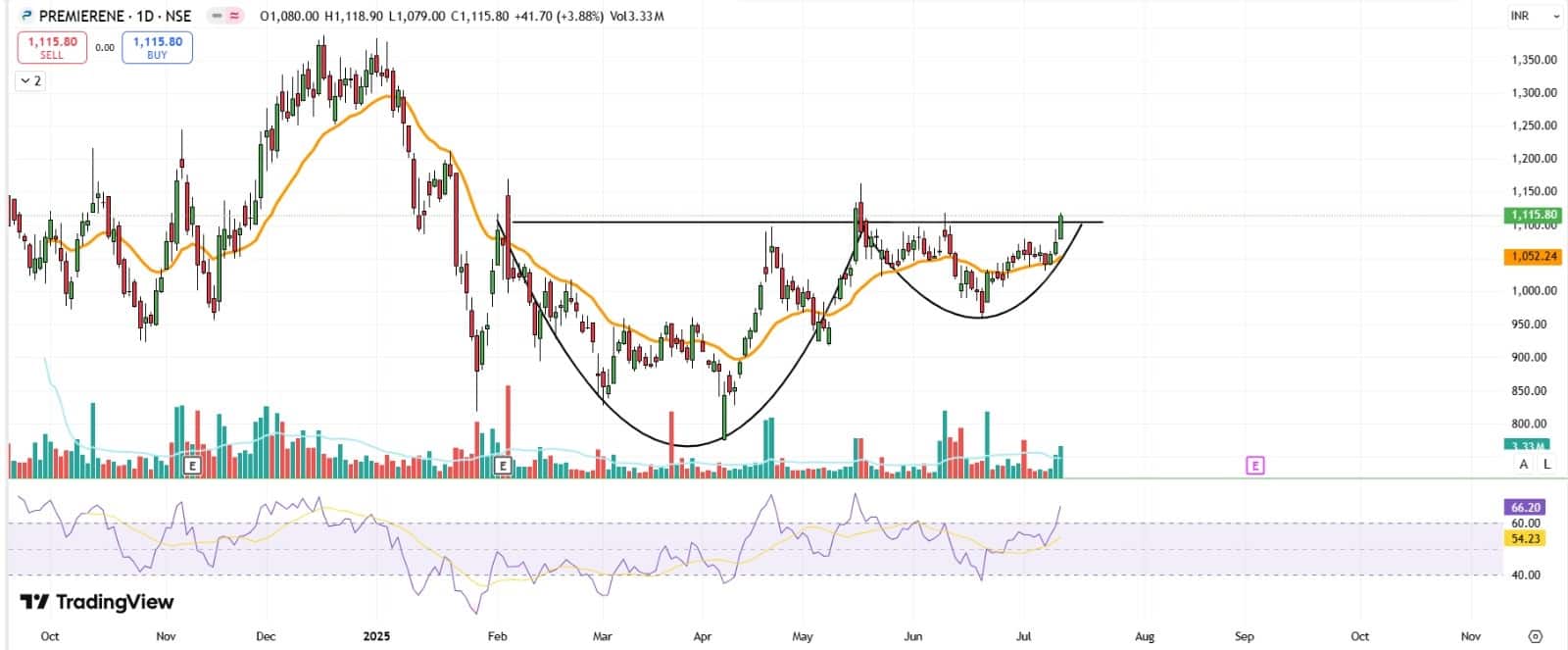Screen dimensions: 1568x650
Task: Click the purple 66.20 RSI value label
Action: [1526, 507]
